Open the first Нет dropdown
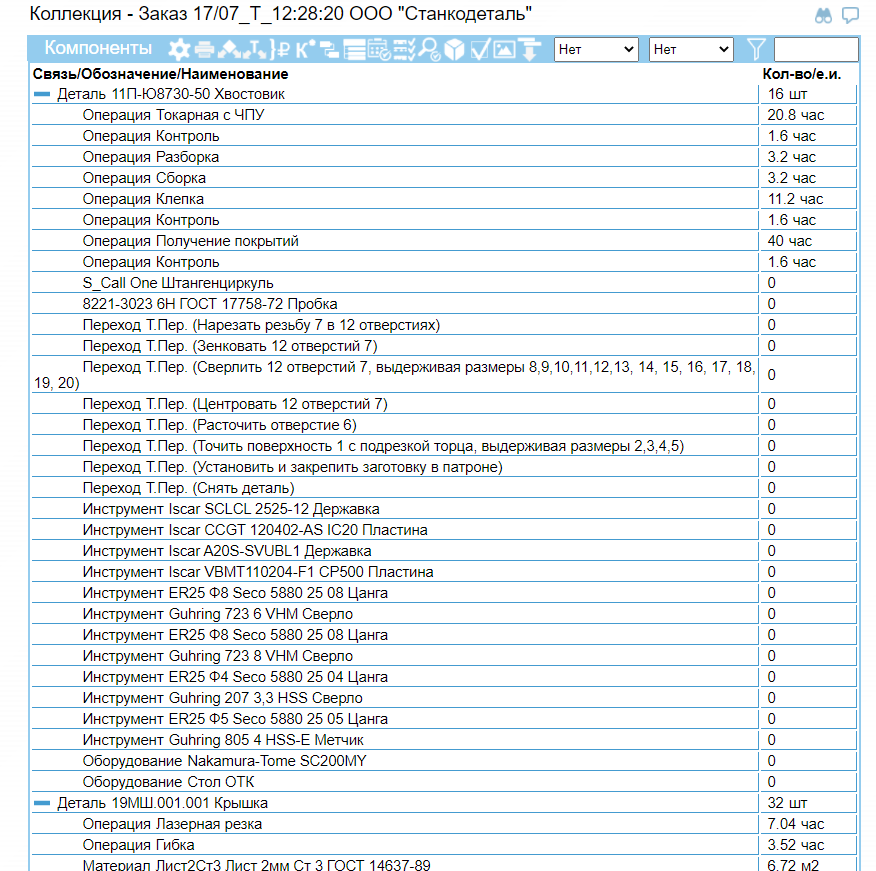 596,49
